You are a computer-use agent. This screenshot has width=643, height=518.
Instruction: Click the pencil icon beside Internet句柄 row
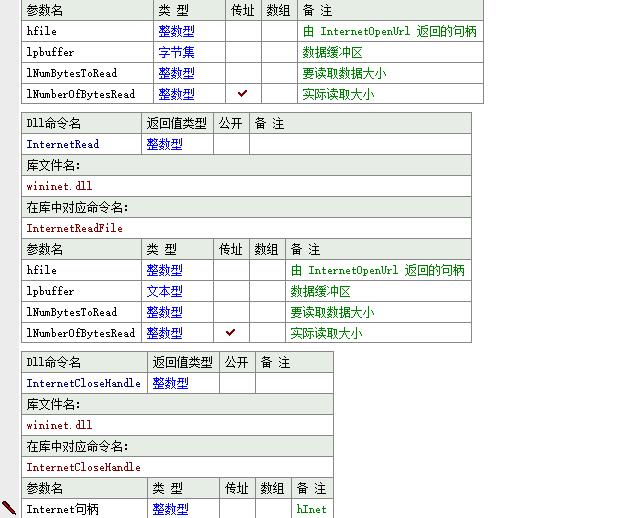[8, 508]
